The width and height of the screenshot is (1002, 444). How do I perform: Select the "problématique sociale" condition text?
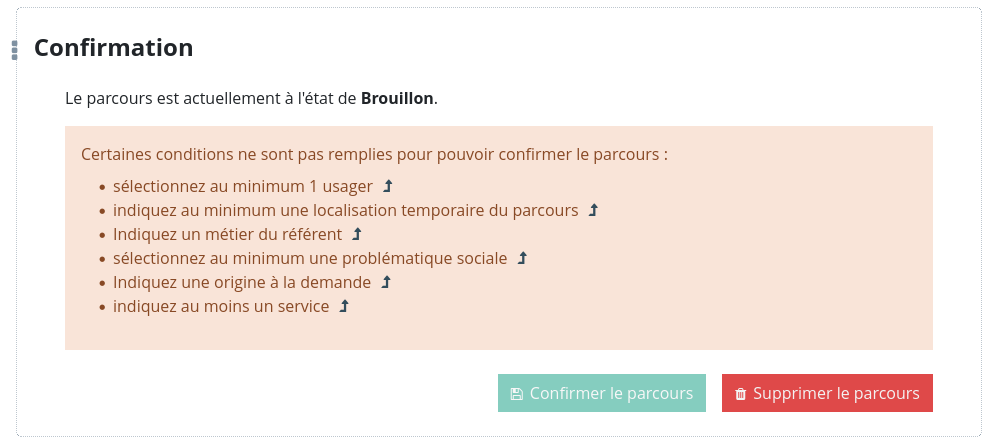[310, 258]
